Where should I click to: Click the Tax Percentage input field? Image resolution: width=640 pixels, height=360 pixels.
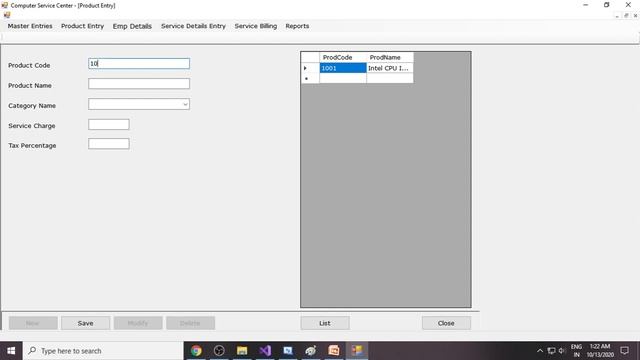click(x=109, y=144)
